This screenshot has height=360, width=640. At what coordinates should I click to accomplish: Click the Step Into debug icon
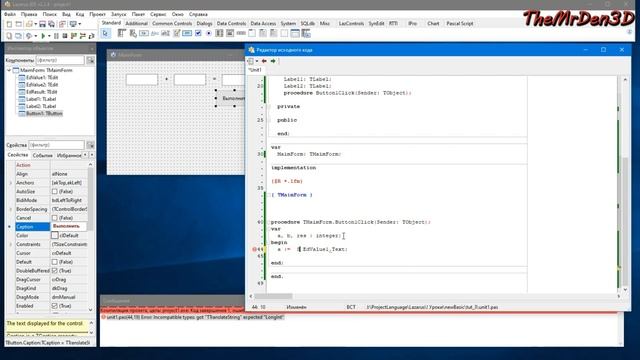coord(73,36)
